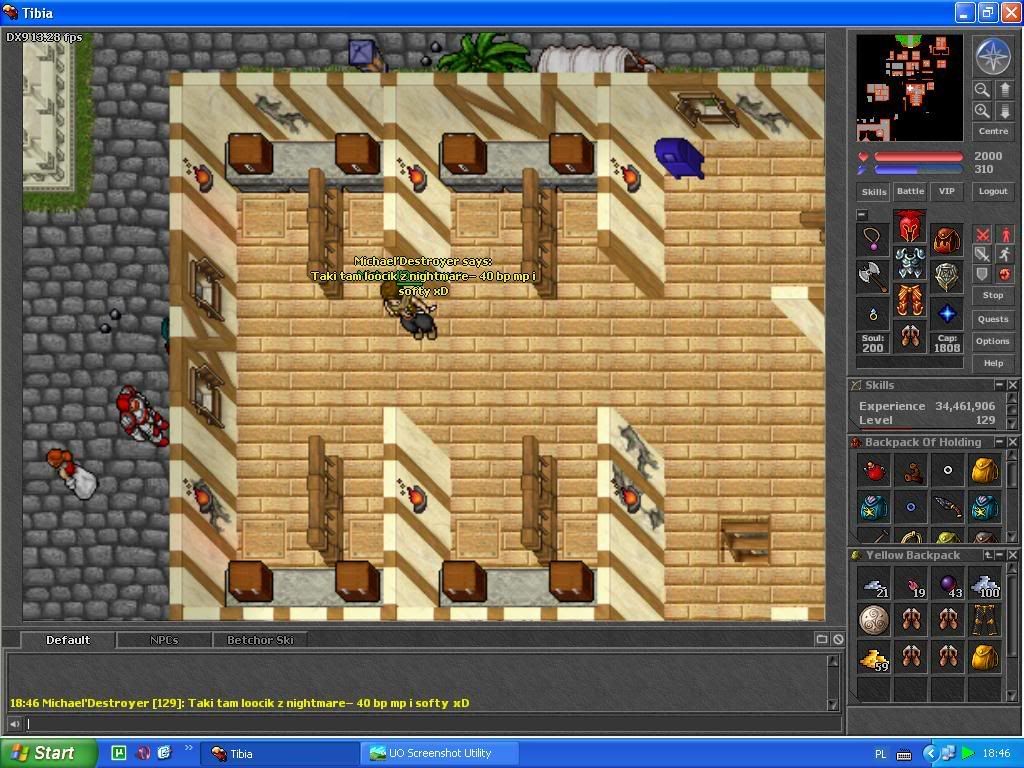
Task: Move the minimap down one floor
Action: (1004, 111)
